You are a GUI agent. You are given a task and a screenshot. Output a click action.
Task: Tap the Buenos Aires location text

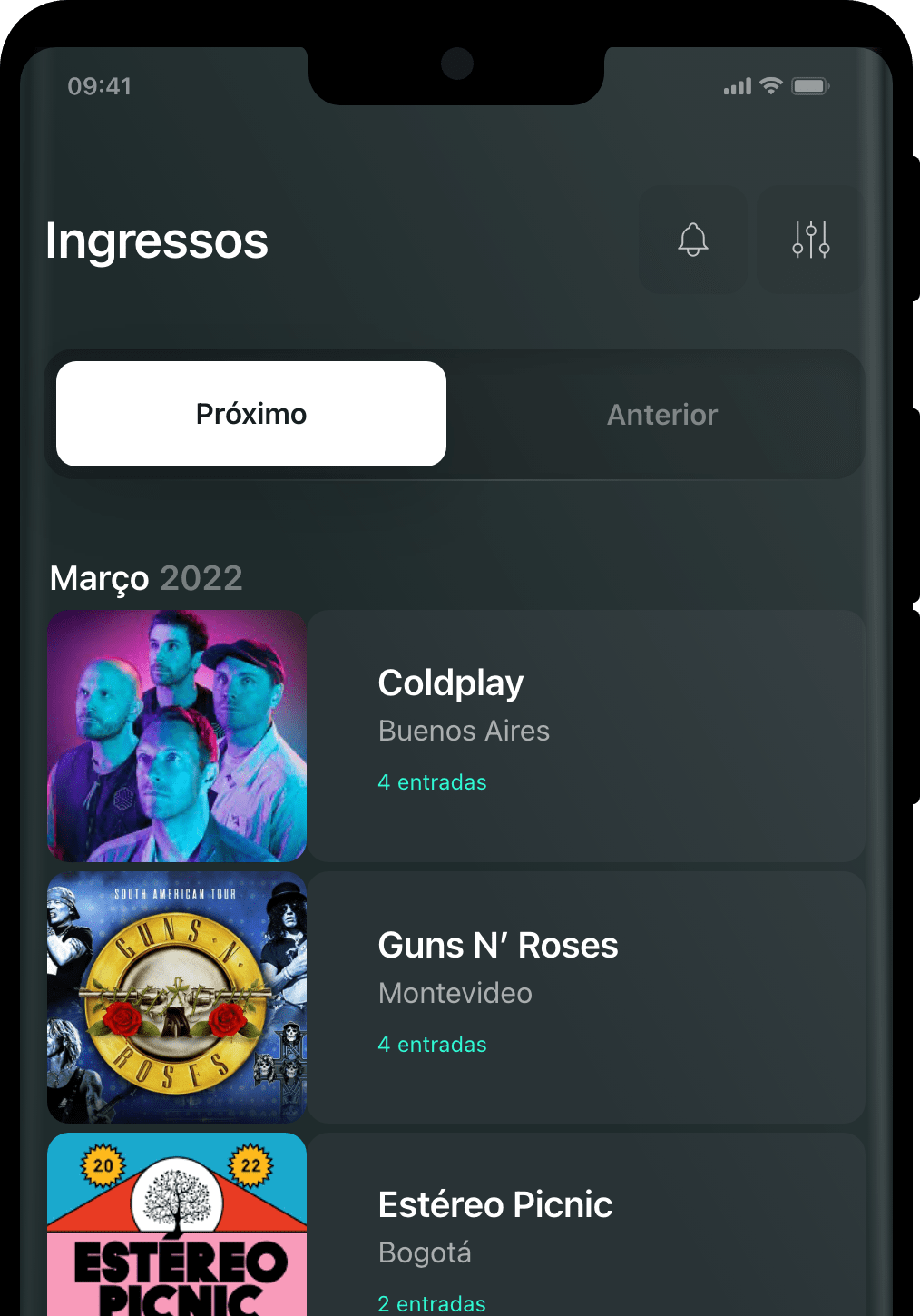(464, 731)
